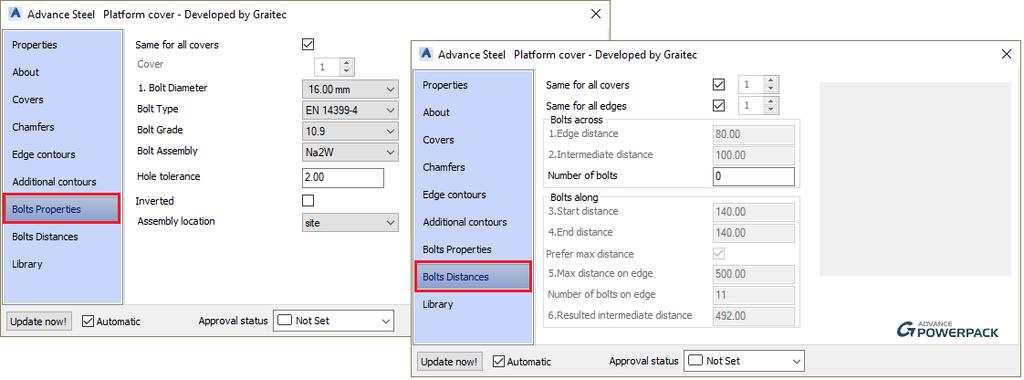Click the Advance Steel logo in front dialog
This screenshot has width=1024, height=380.
click(426, 54)
